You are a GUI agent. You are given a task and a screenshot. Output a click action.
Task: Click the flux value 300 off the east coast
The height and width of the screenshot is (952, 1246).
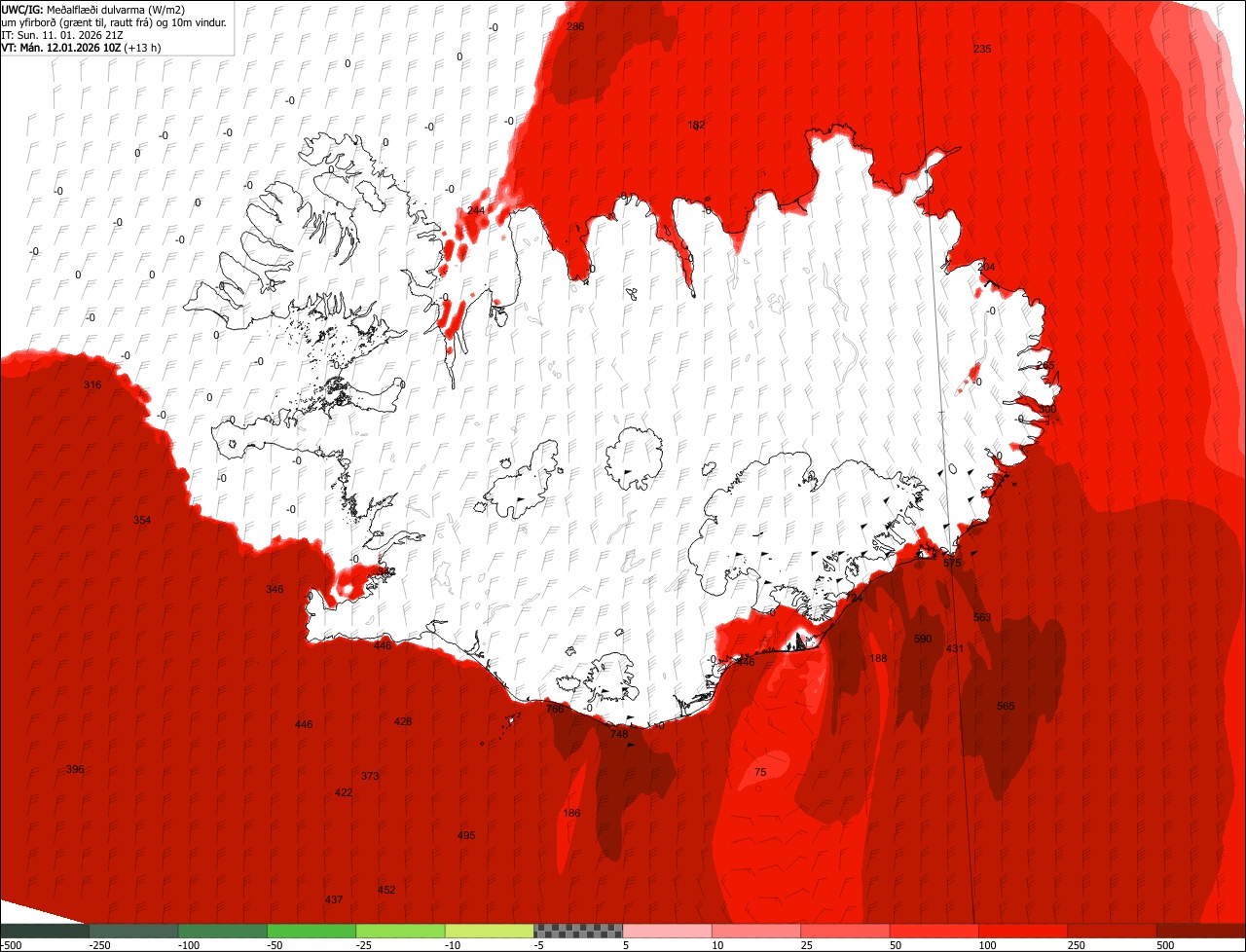pyautogui.click(x=1046, y=410)
